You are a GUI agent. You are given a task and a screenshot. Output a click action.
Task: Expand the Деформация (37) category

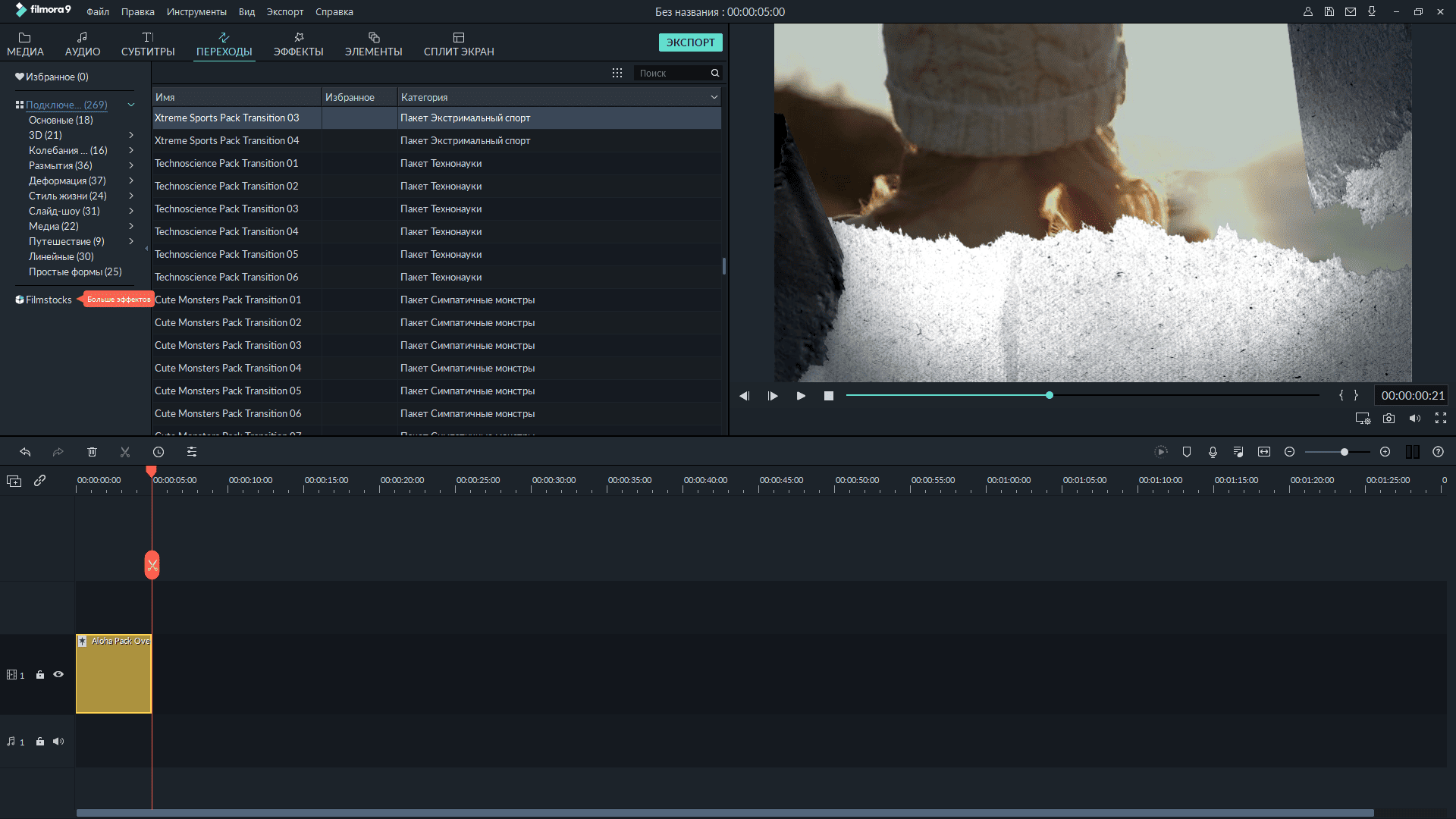click(x=131, y=180)
